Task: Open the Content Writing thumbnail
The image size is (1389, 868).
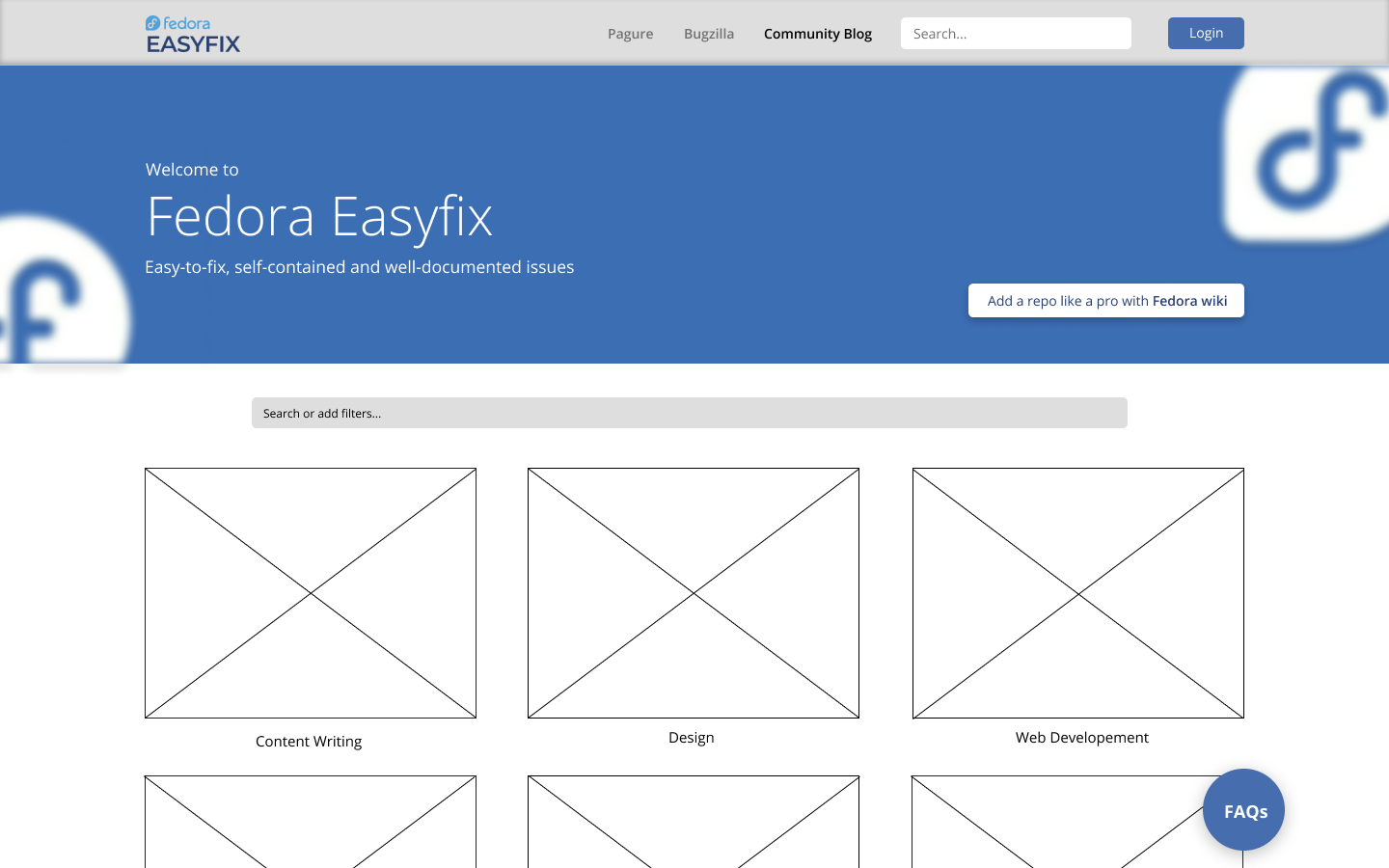Action: tap(311, 593)
